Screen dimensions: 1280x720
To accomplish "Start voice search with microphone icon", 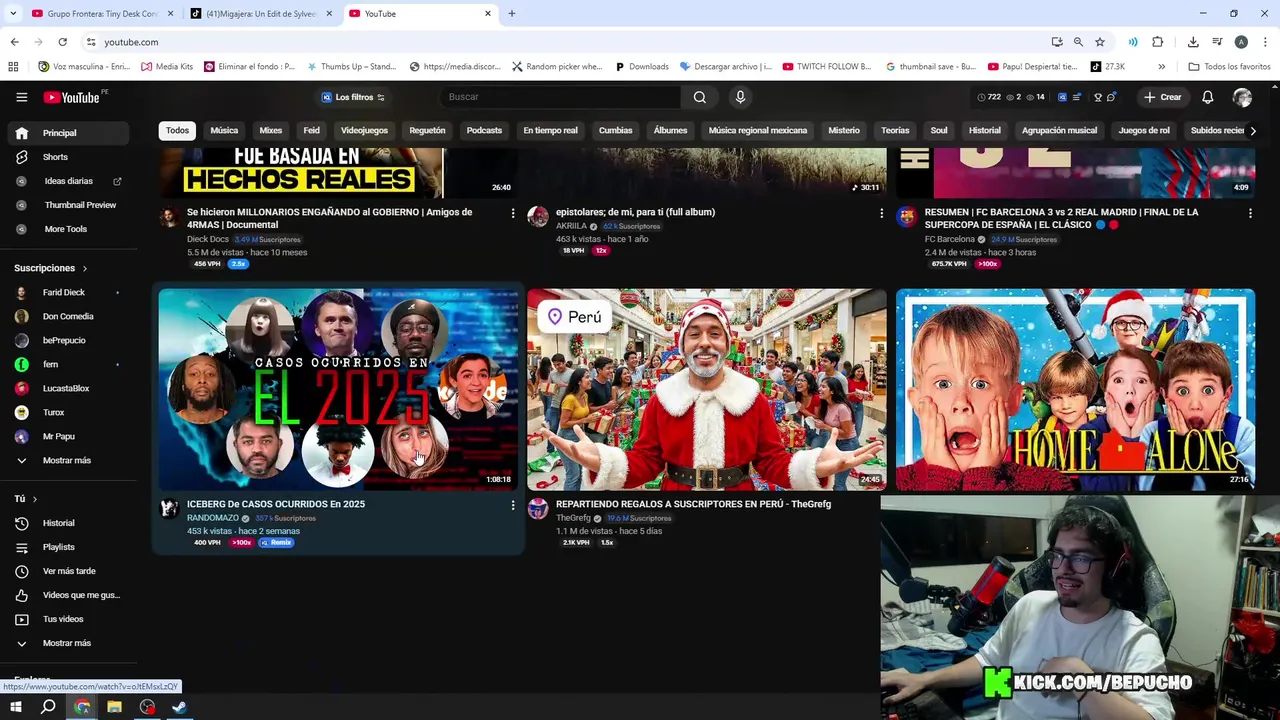I will click(740, 97).
